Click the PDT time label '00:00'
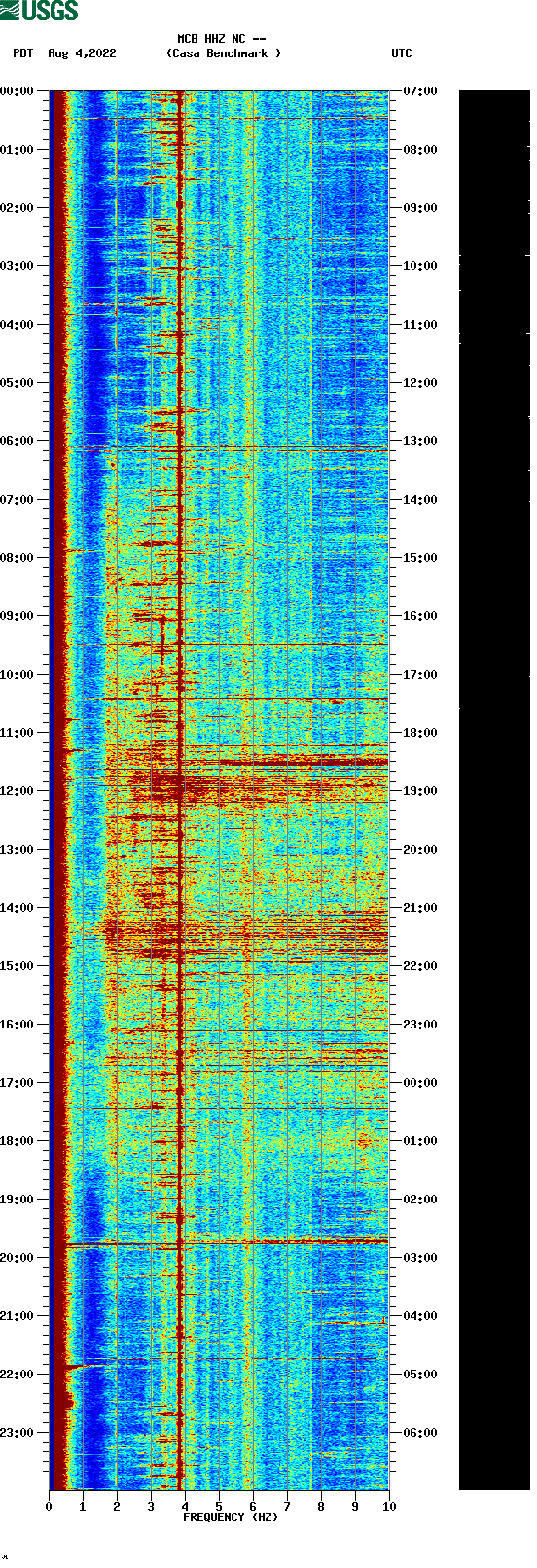Viewport: 537px width, 1568px height. click(x=17, y=91)
